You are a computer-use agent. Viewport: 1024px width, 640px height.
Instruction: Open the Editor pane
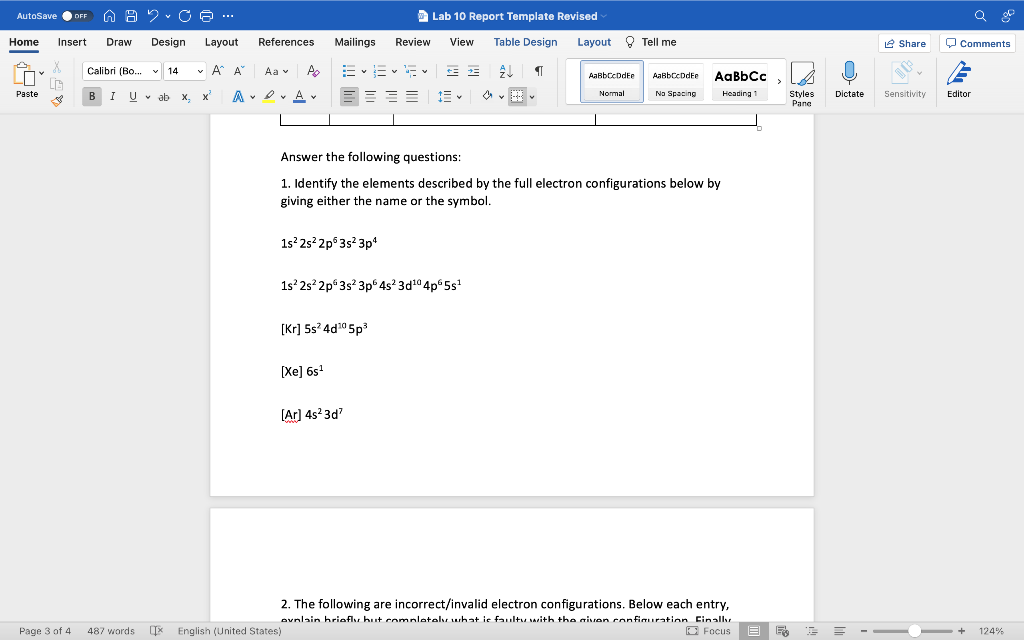pos(959,80)
